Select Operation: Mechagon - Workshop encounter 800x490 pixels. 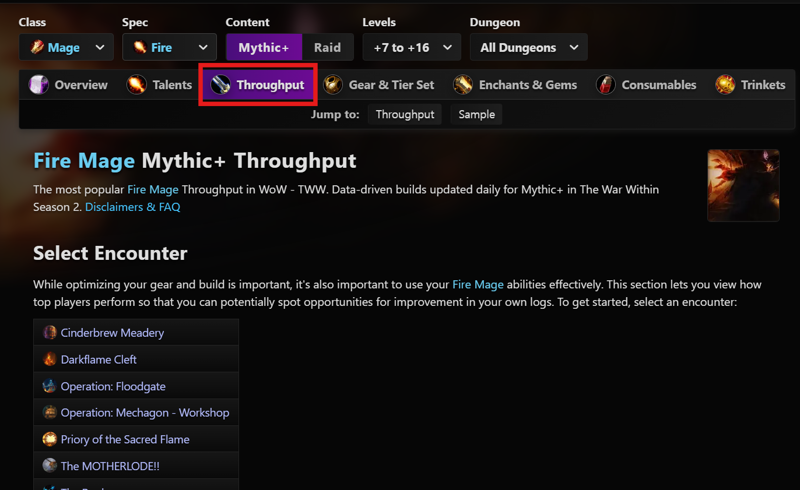point(136,412)
